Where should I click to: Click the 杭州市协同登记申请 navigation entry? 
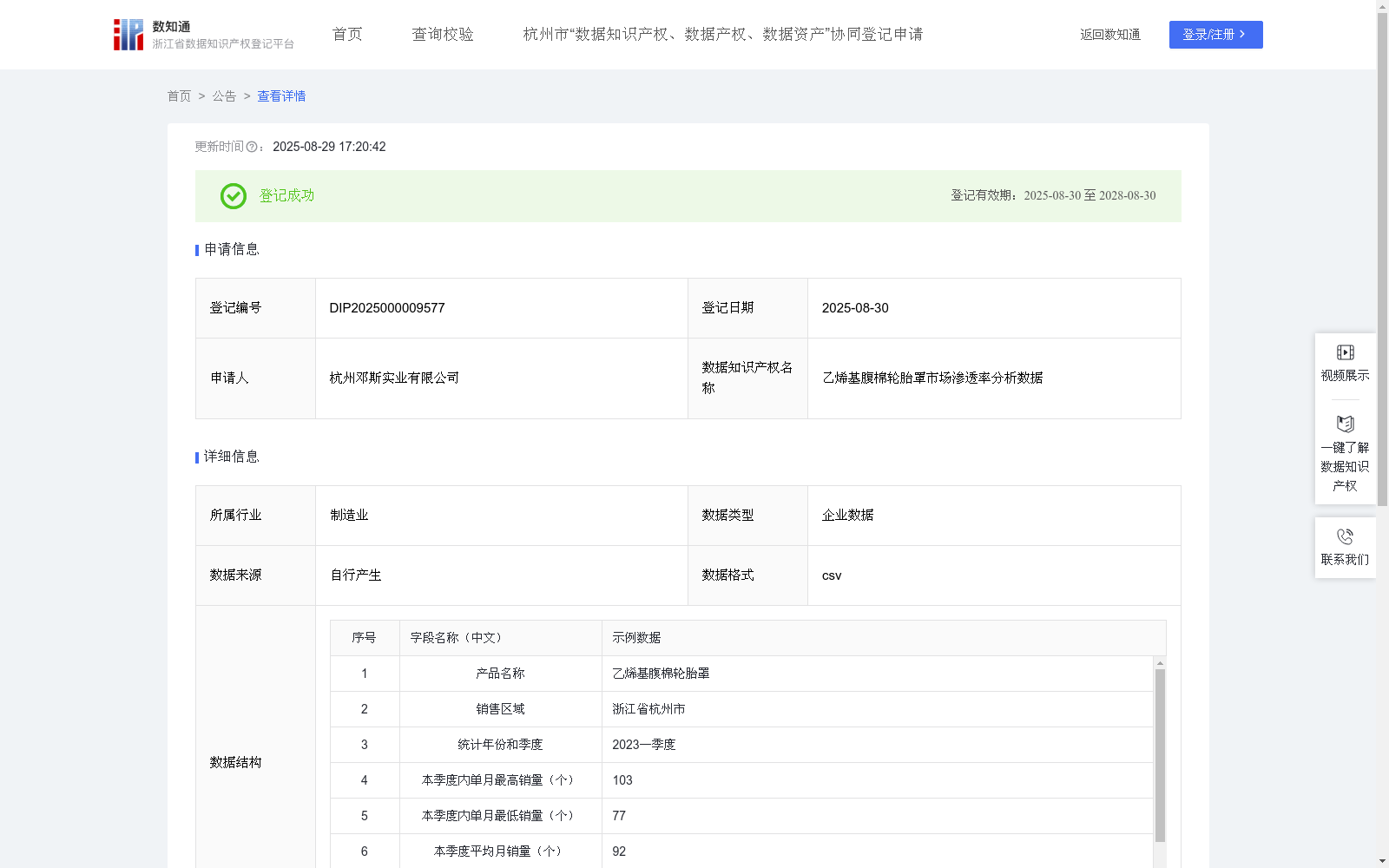pyautogui.click(x=722, y=35)
